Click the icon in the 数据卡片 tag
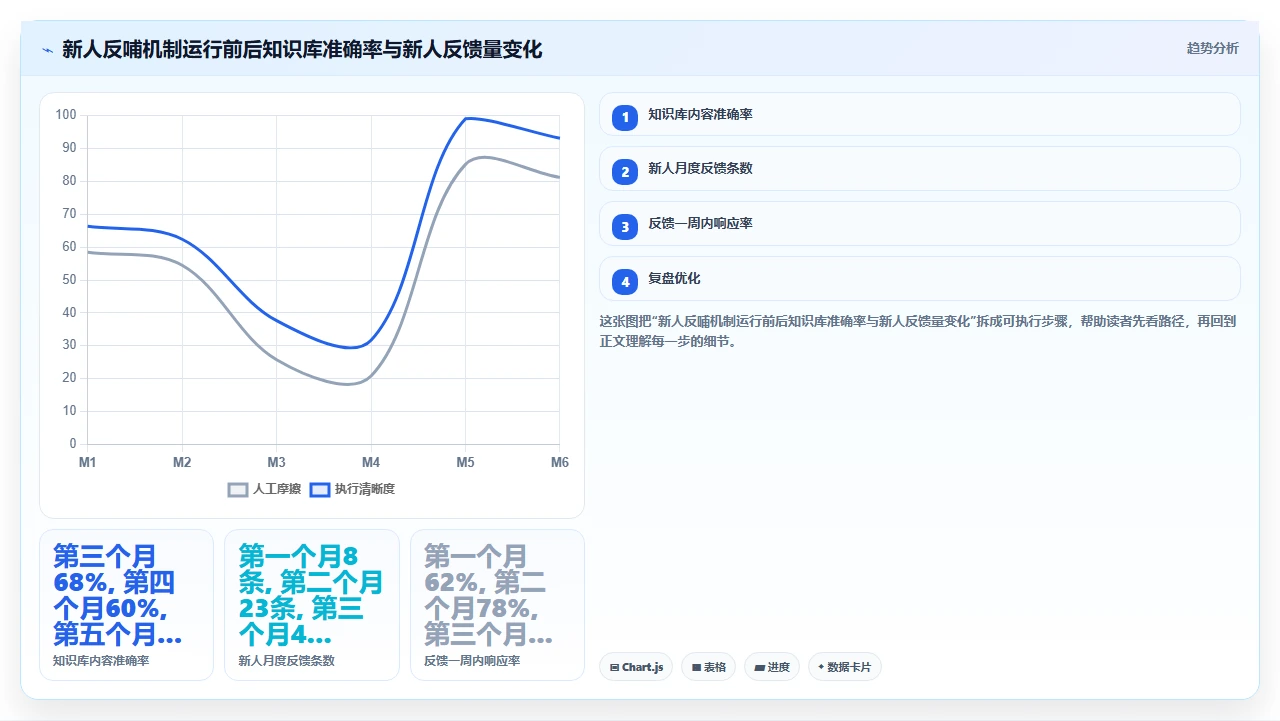 click(822, 667)
